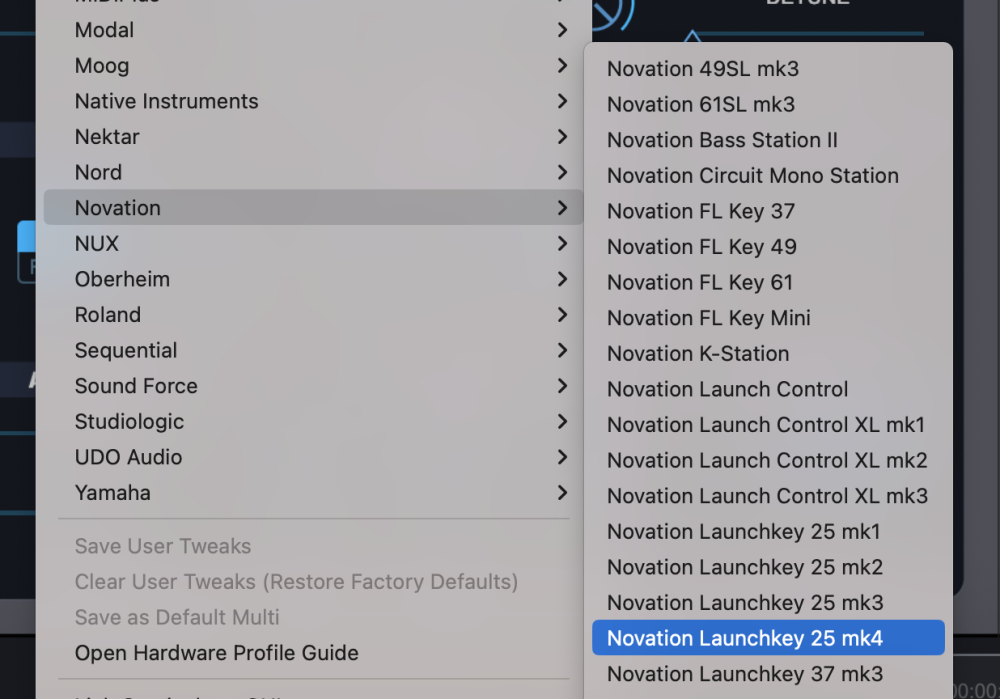Screen dimensions: 1000x699
Task: Select the UDO Audio menu entry
Action: pyautogui.click(x=128, y=457)
